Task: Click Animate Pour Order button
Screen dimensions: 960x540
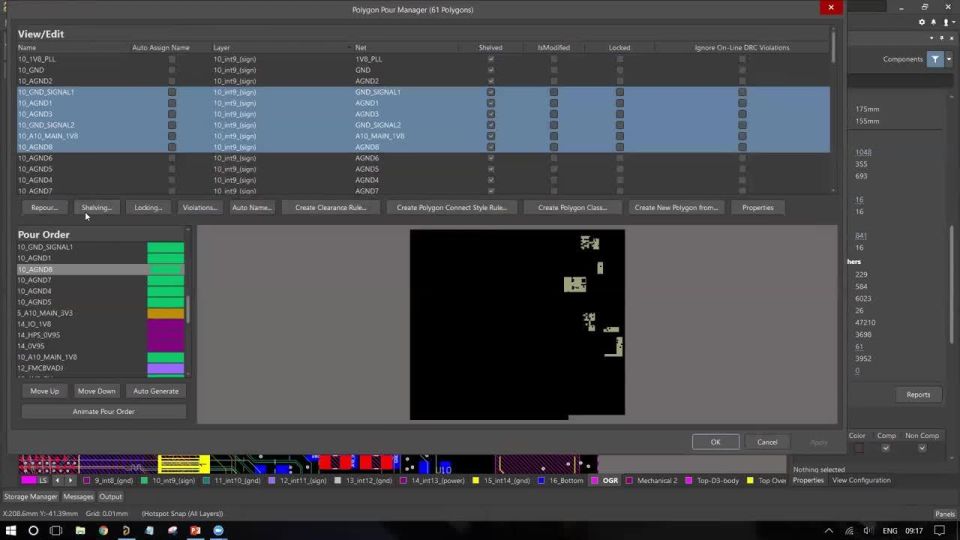Action: pyautogui.click(x=103, y=411)
